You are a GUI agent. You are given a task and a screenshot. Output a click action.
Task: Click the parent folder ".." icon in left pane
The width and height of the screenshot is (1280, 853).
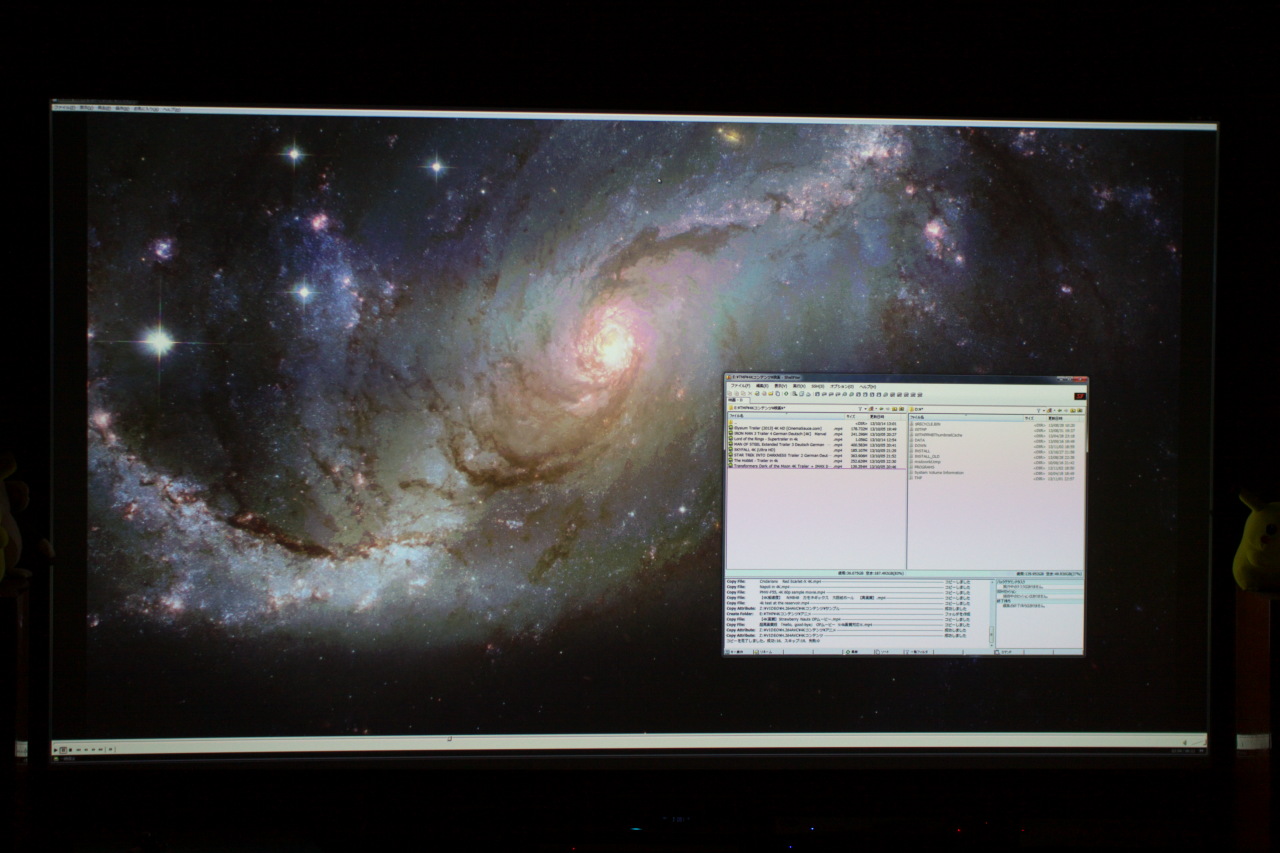point(730,421)
